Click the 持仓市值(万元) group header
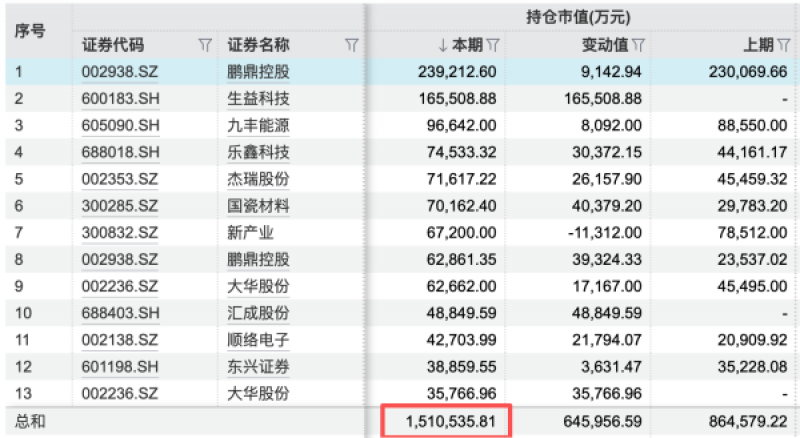 point(578,17)
